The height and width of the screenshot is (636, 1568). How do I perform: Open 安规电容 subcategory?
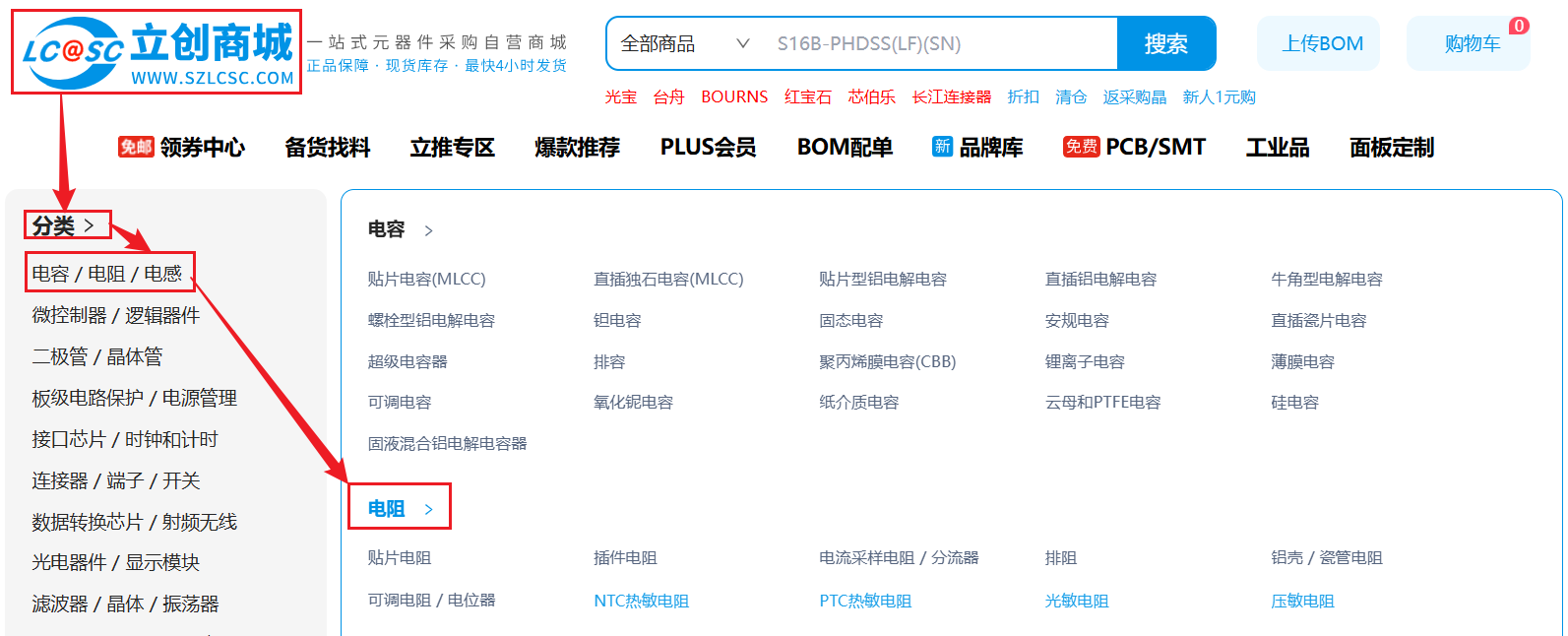coord(1077,320)
